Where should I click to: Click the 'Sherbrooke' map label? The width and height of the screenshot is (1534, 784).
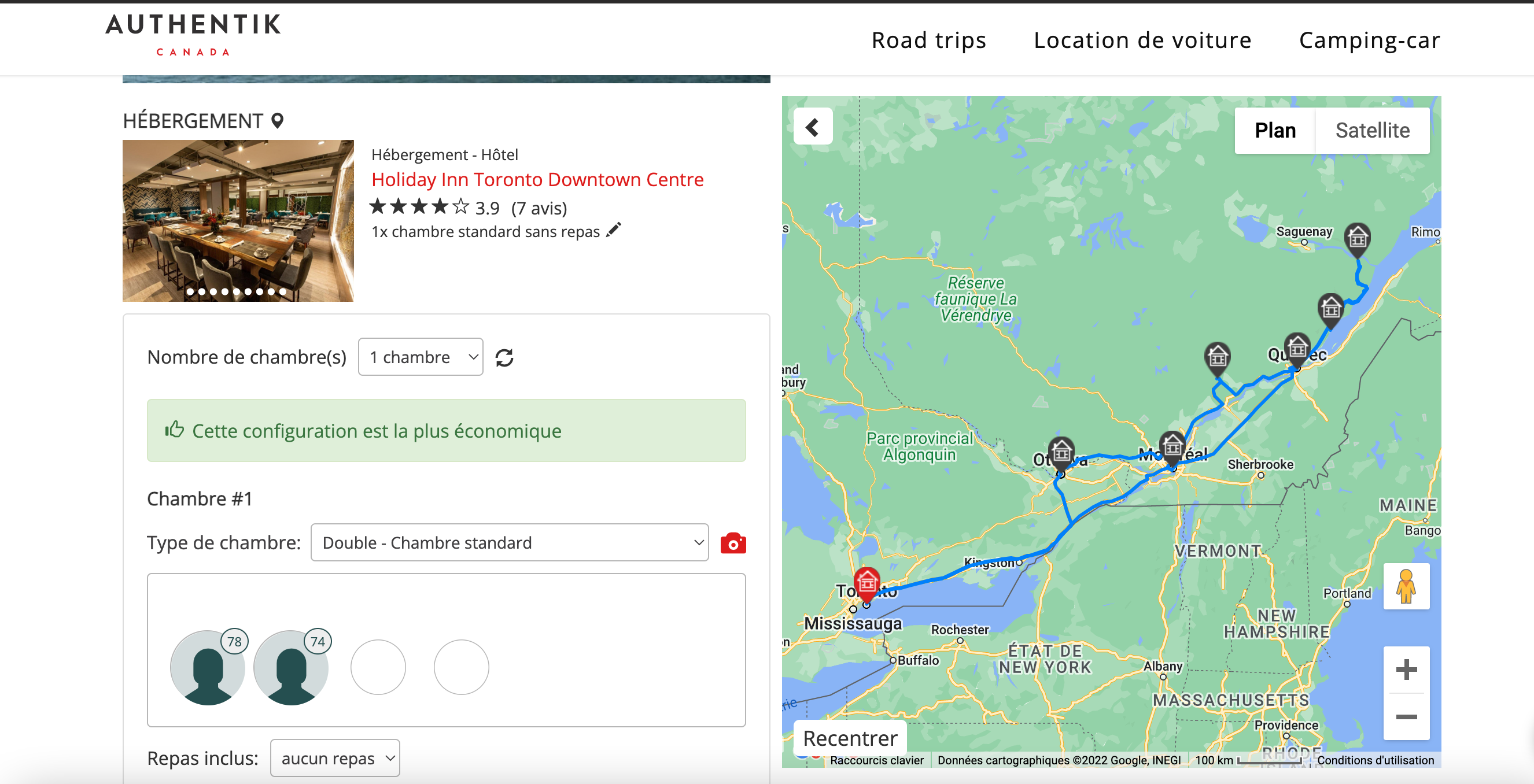pos(1260,464)
